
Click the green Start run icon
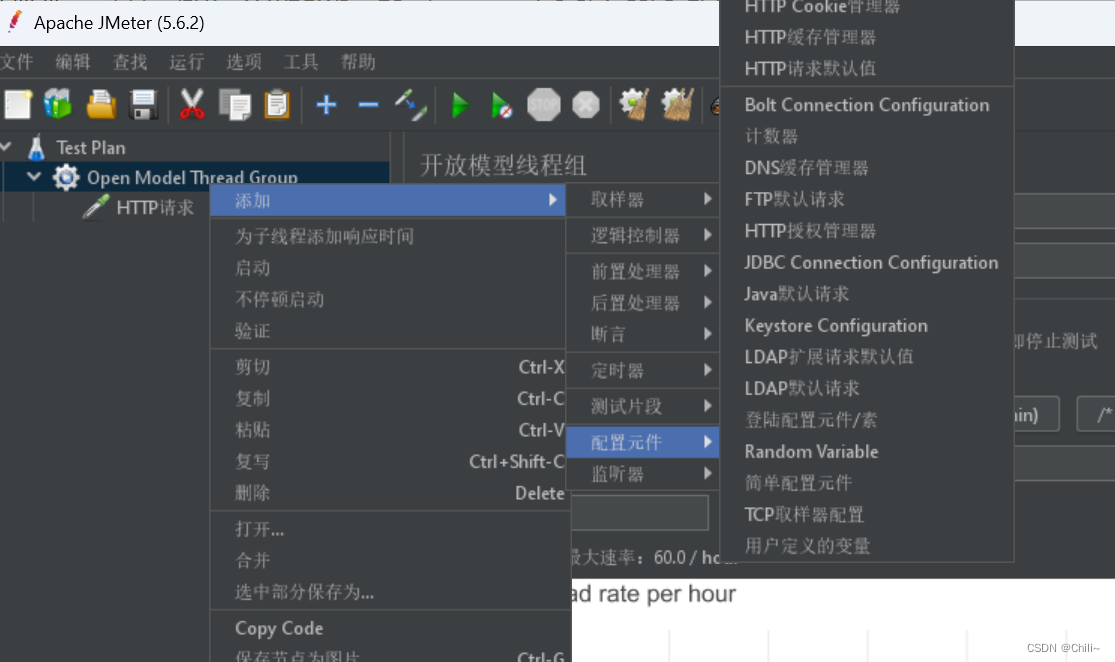click(x=460, y=105)
